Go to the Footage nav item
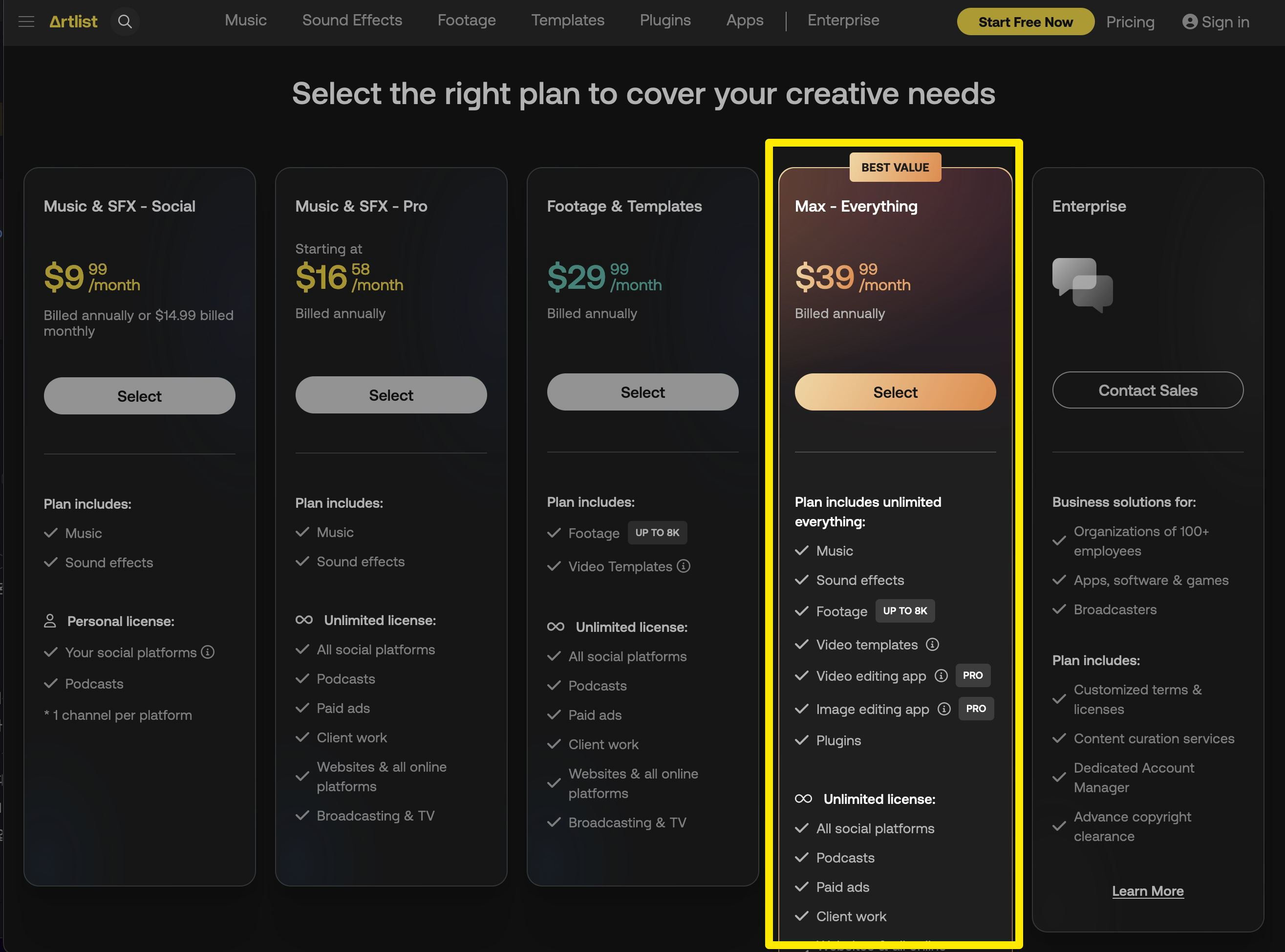The height and width of the screenshot is (952, 1285). click(x=466, y=20)
